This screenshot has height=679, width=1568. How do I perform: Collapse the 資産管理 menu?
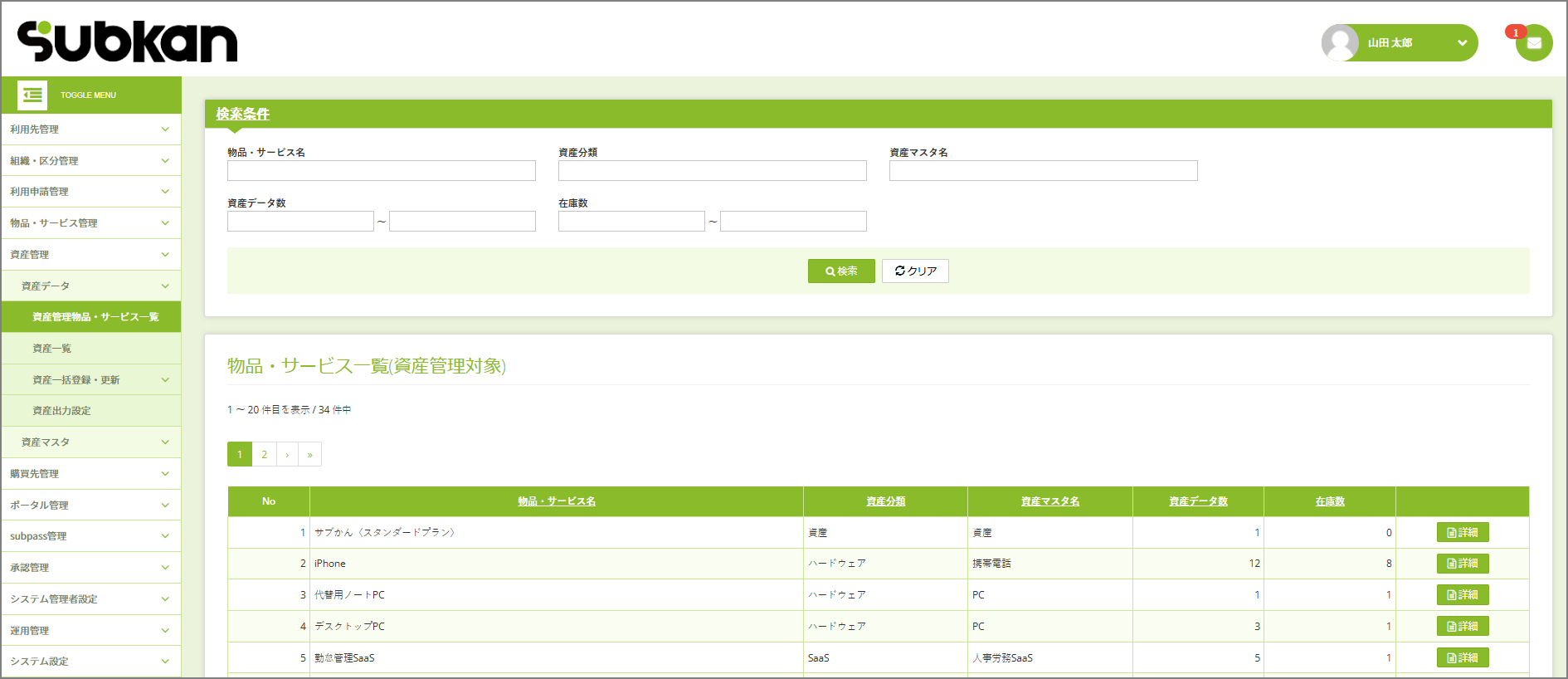tap(91, 255)
